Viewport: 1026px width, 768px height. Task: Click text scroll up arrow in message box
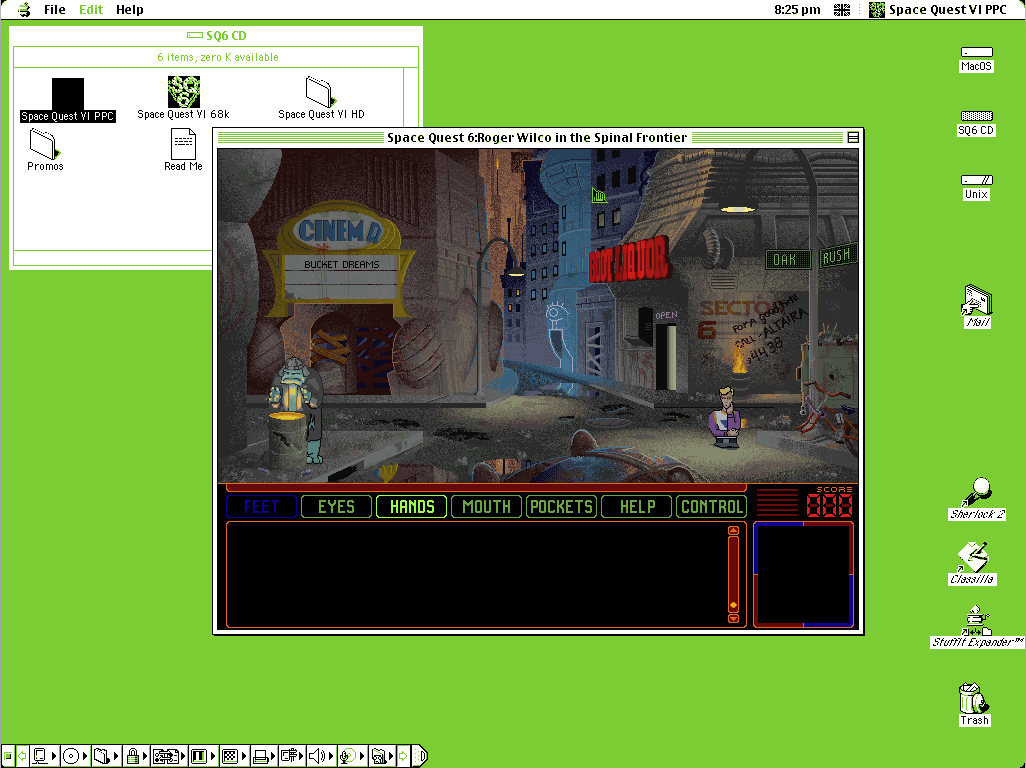734,531
